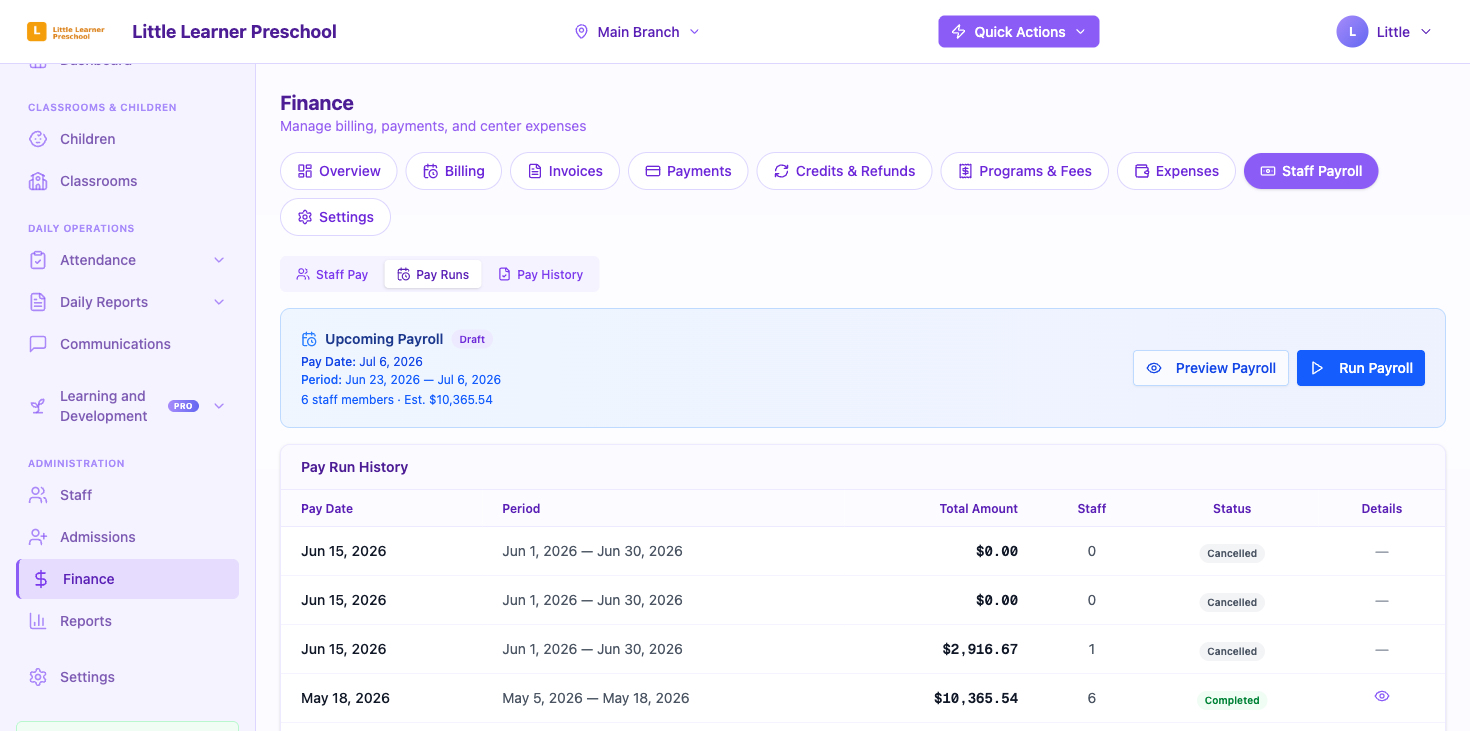
Task: Expand the Daily Reports submenu chevron
Action: (x=219, y=302)
